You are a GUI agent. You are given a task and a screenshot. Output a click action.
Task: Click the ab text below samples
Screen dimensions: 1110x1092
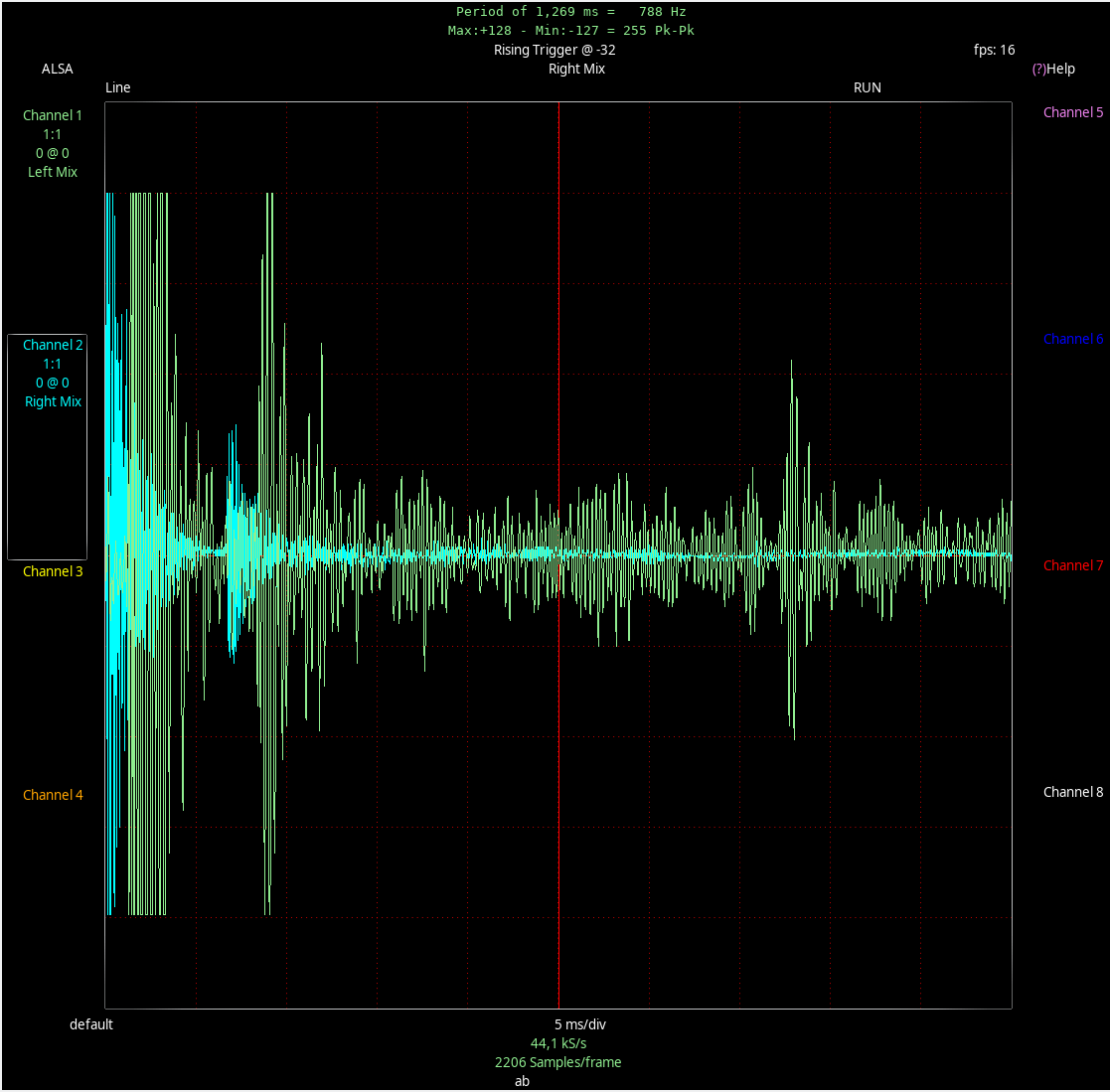[x=522, y=1081]
